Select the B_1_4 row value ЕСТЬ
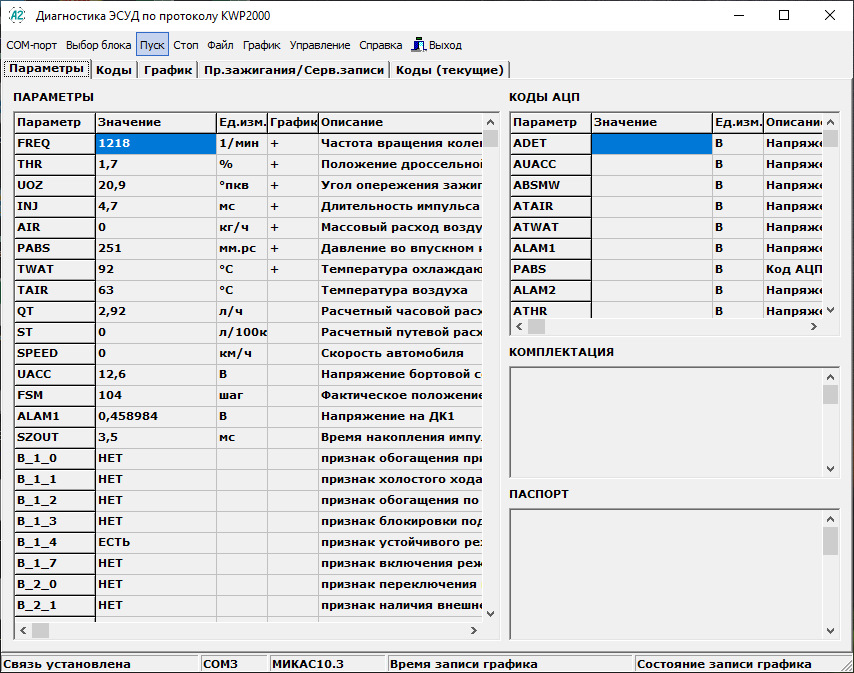This screenshot has height=673, width=854. point(156,542)
